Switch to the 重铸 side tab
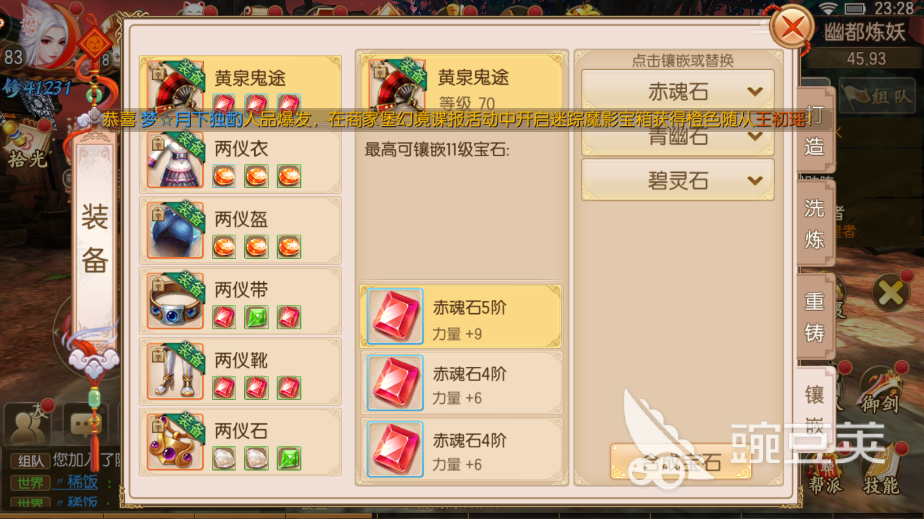924x519 pixels. click(x=814, y=317)
